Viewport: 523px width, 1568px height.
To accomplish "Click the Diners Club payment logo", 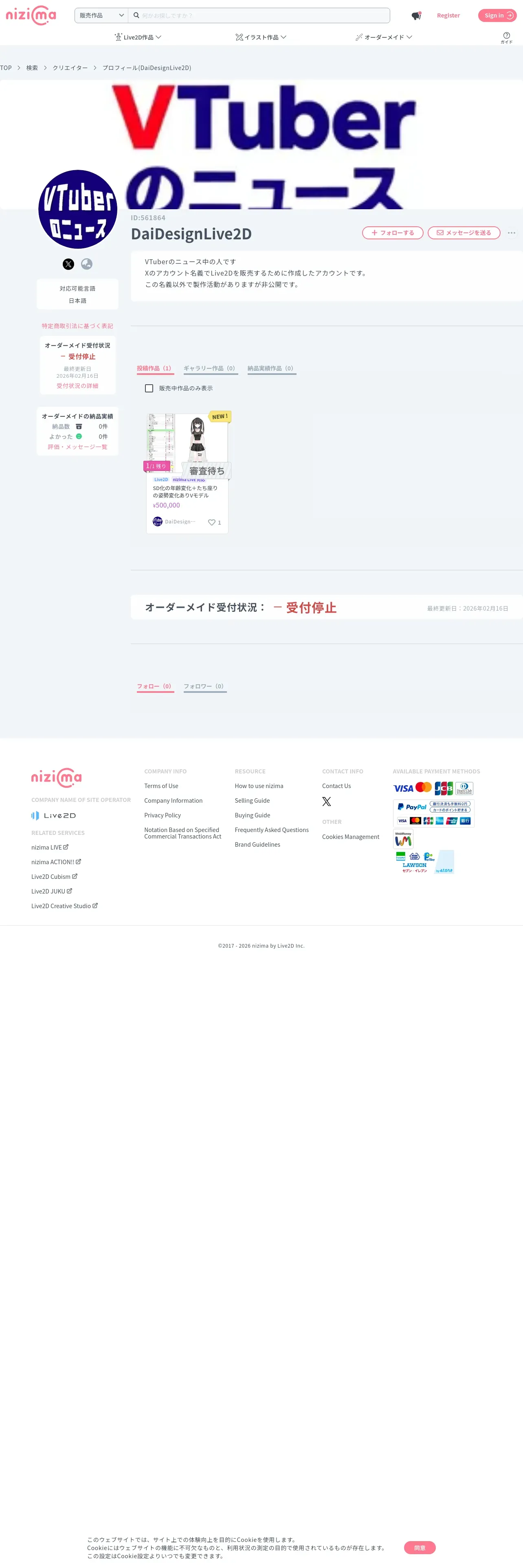I will [x=465, y=788].
